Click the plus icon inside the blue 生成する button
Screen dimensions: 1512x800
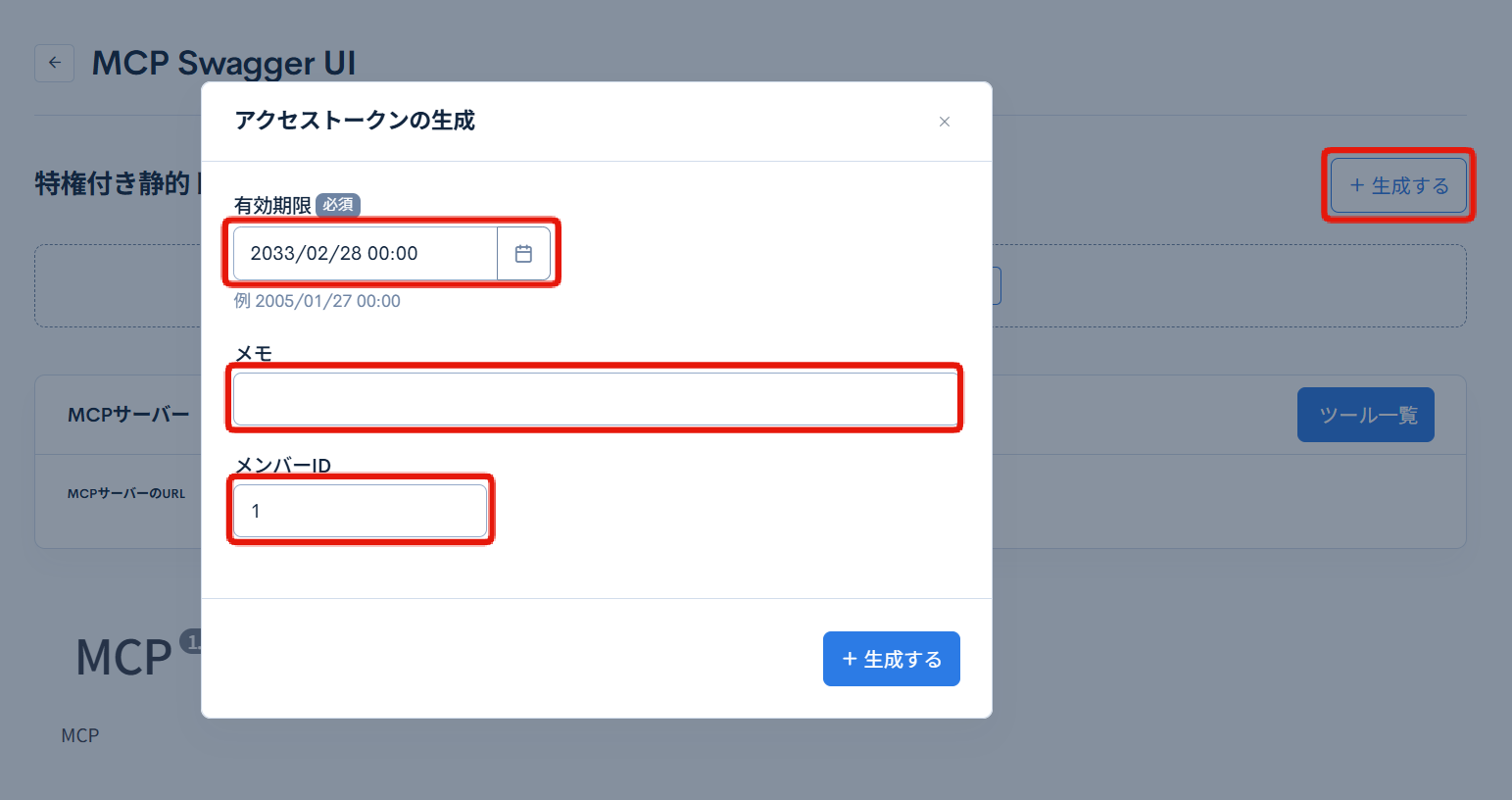coord(849,659)
